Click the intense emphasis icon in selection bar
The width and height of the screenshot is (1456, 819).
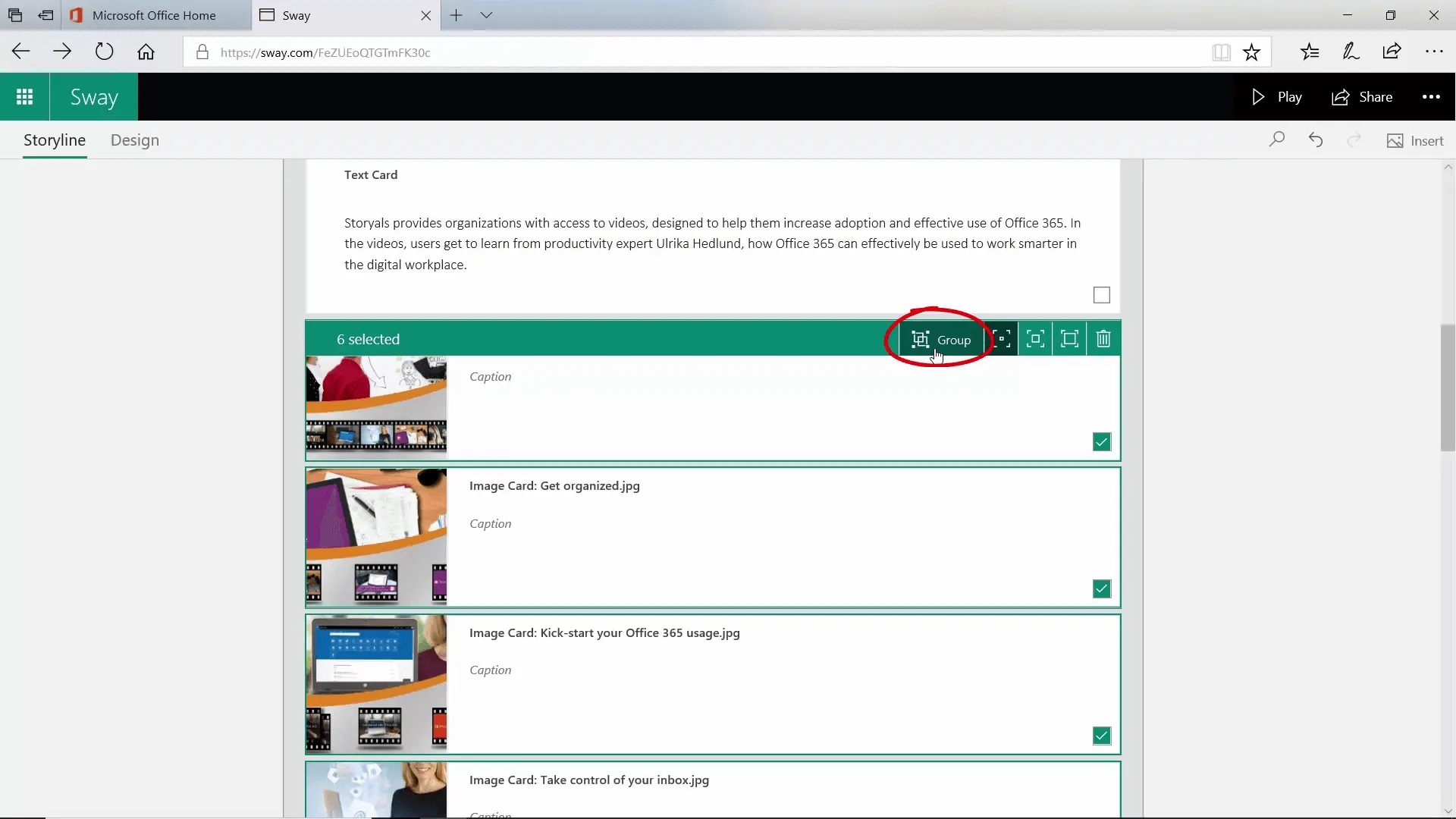tap(1069, 339)
